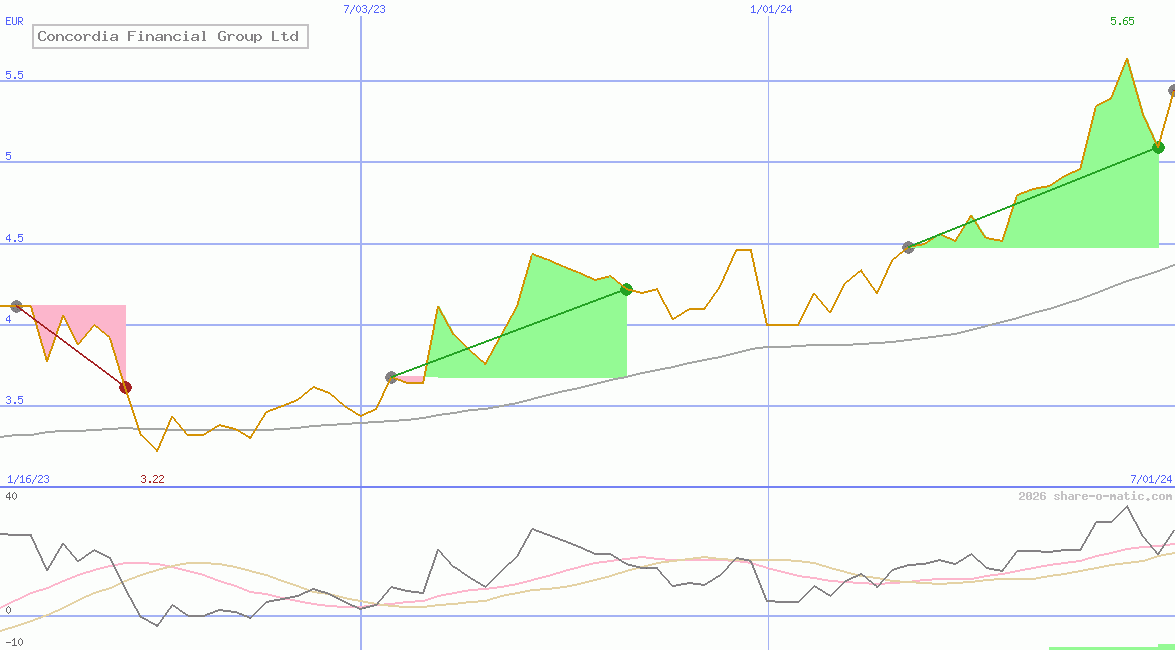
Task: Click the EUR currency label
Action: point(13,21)
